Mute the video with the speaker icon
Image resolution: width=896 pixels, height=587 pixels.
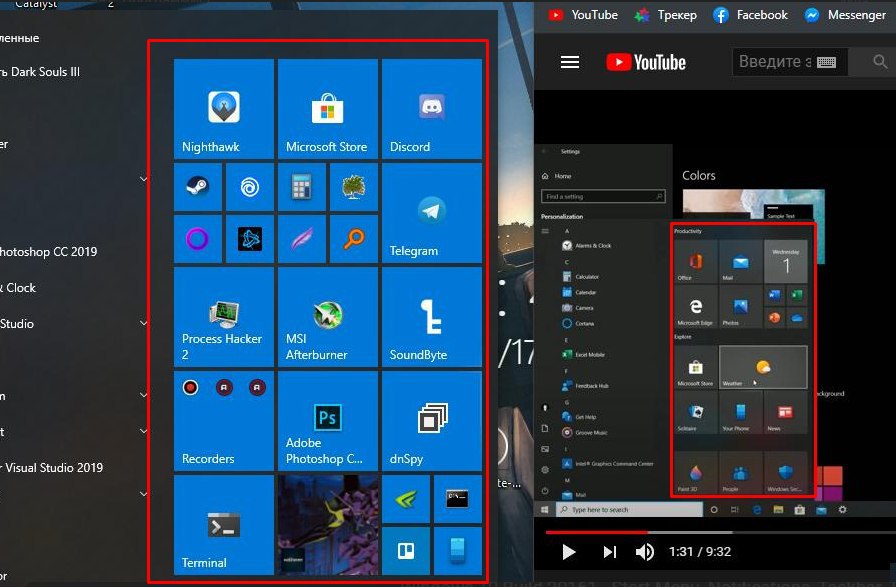(645, 552)
